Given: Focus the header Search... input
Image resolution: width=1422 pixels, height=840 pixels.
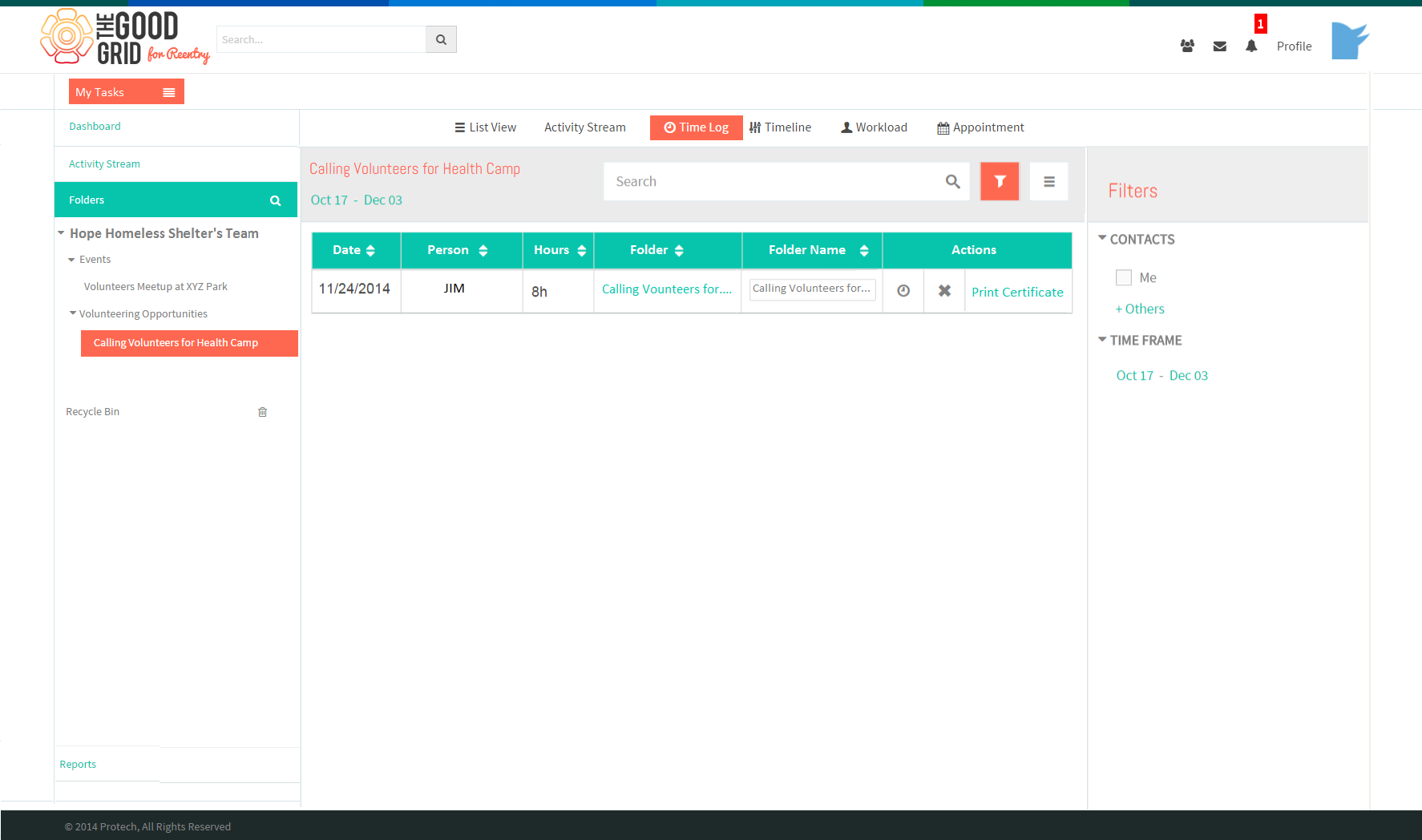Looking at the screenshot, I should pos(321,39).
